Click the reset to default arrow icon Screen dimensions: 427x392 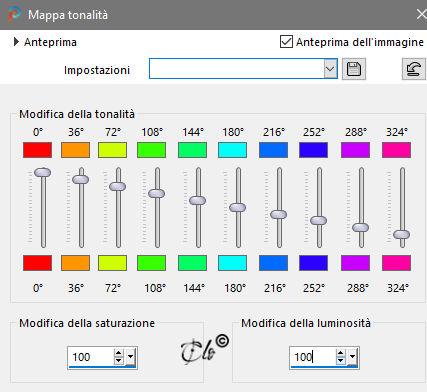414,69
